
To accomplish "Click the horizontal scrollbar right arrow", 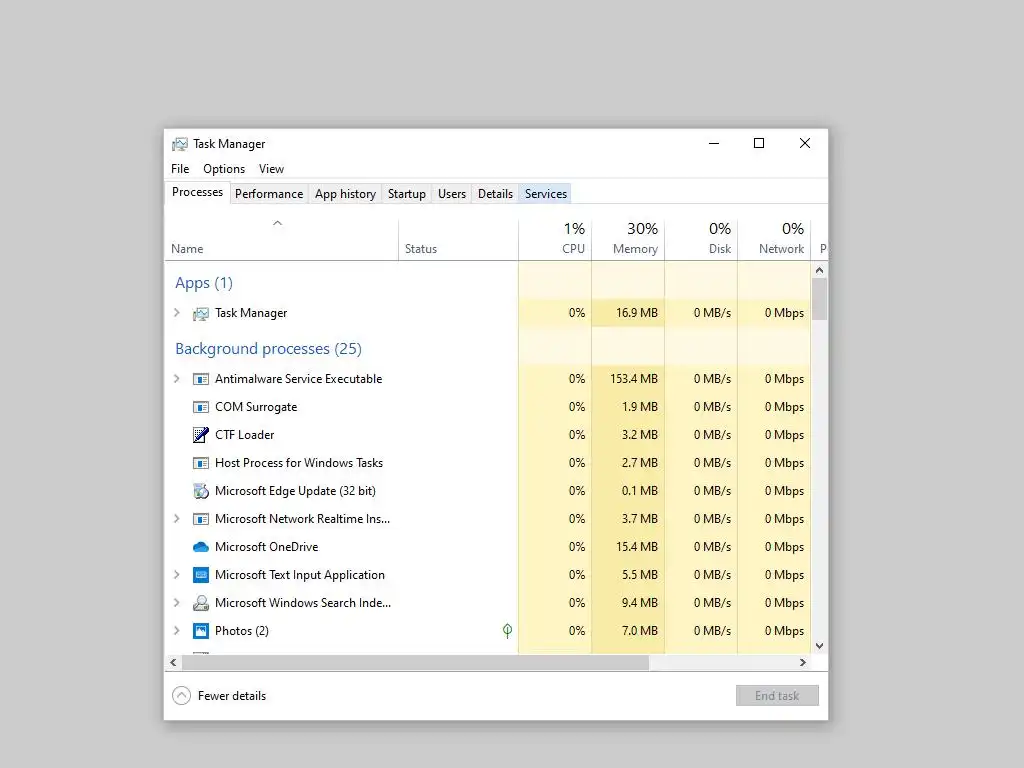I will coord(803,662).
